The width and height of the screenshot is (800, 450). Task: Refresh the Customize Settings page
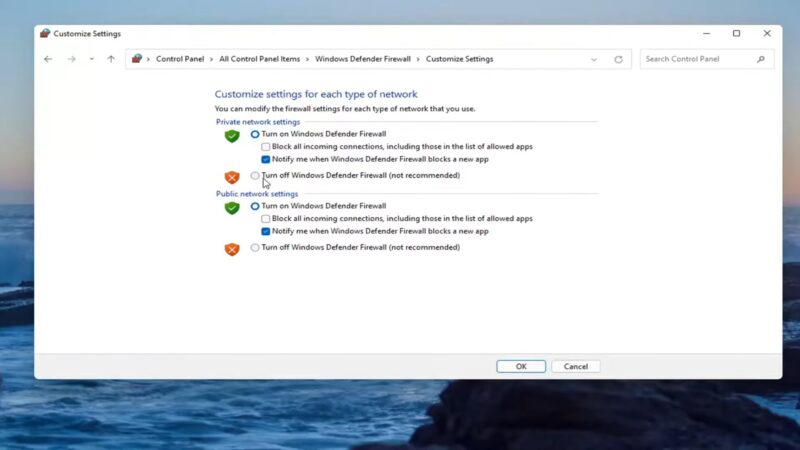[618, 59]
